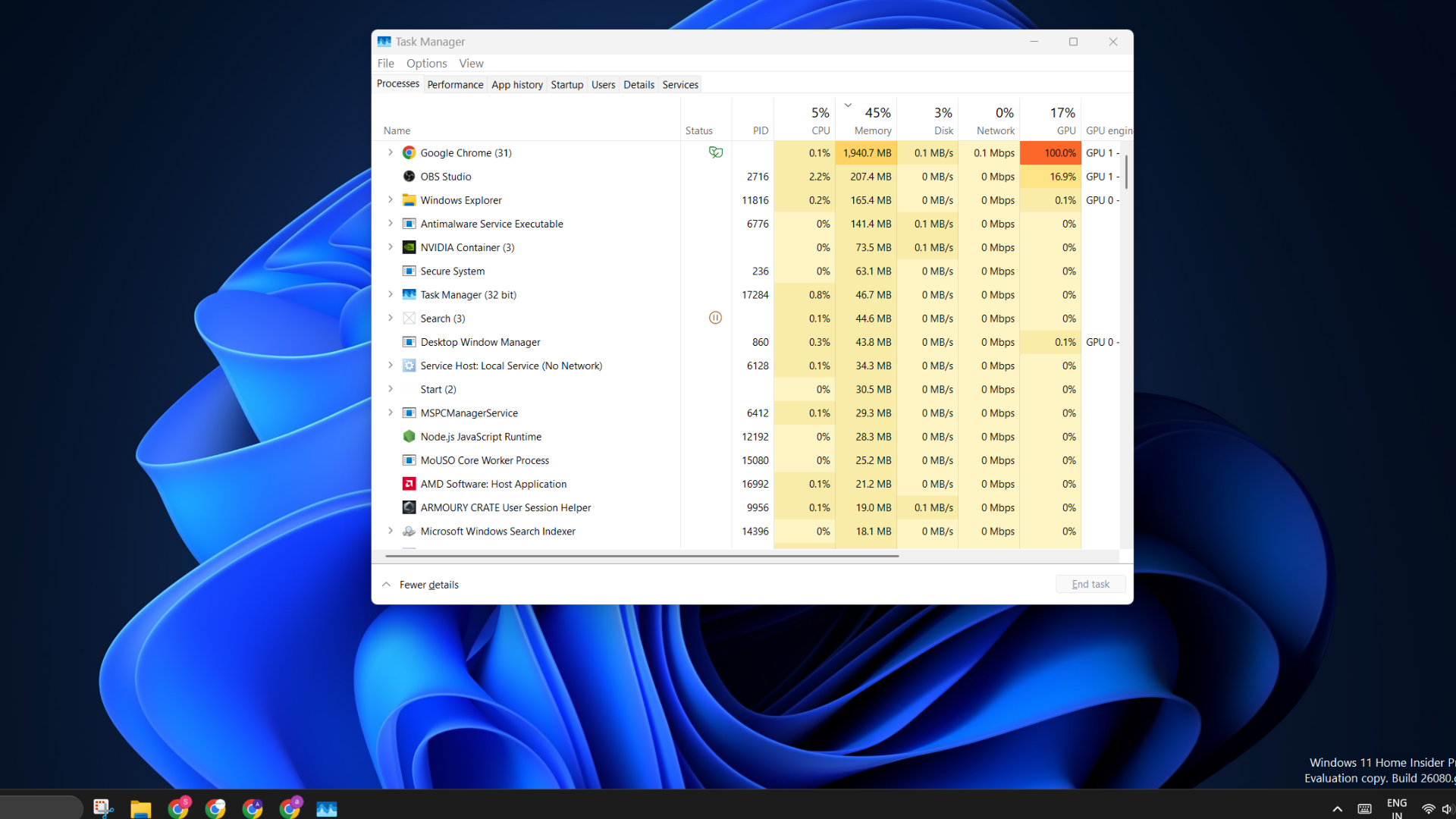Show hidden icons via tray chevron

(x=1338, y=809)
